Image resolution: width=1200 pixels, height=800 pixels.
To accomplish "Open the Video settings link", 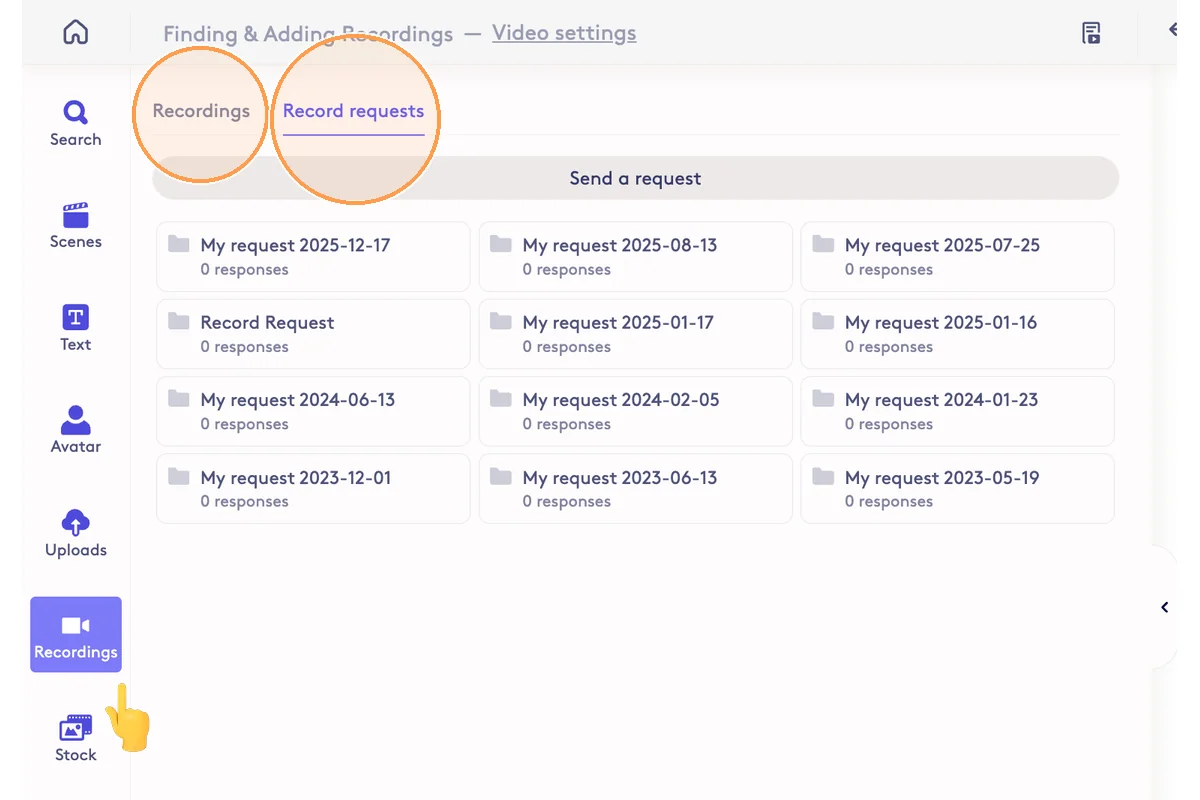I will (564, 33).
